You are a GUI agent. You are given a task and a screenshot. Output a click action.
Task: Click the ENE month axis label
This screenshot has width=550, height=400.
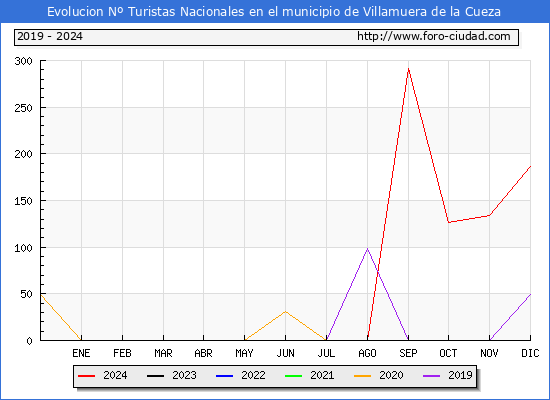[x=81, y=353]
